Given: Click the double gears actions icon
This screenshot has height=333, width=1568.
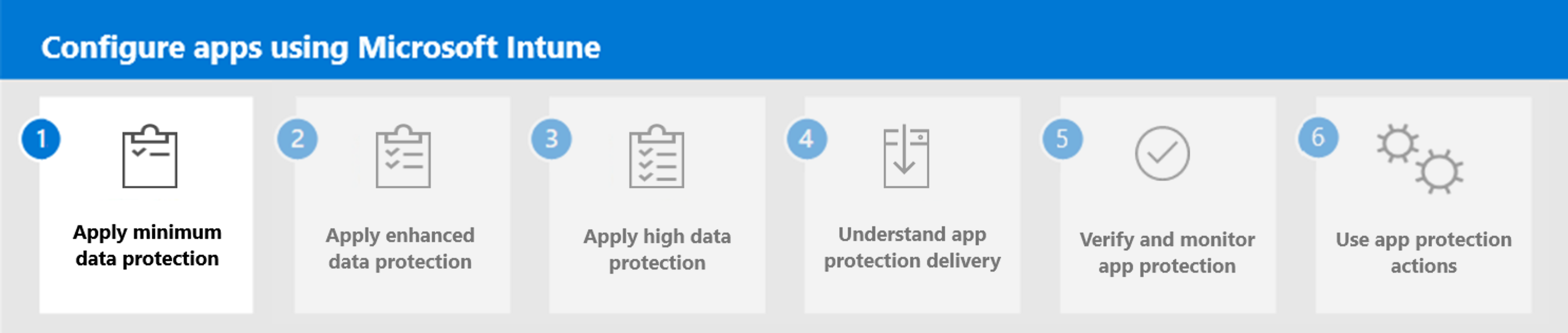Looking at the screenshot, I should pyautogui.click(x=1420, y=159).
